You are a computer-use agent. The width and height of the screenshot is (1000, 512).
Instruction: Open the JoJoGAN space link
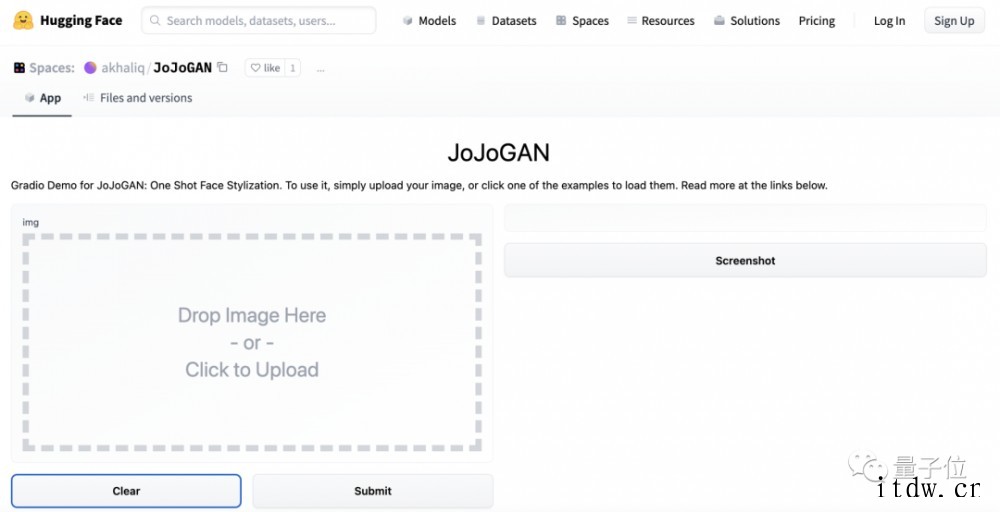(182, 68)
